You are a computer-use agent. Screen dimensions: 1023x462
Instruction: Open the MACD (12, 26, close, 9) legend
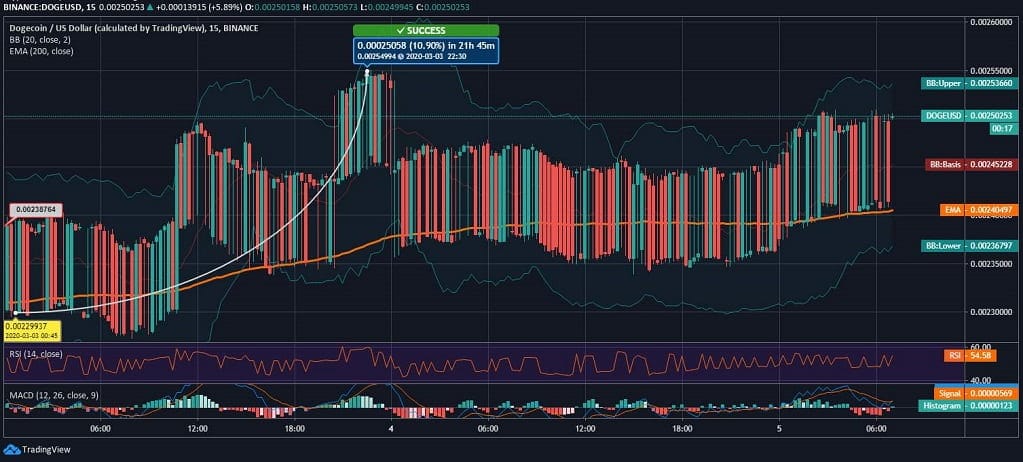click(x=53, y=395)
